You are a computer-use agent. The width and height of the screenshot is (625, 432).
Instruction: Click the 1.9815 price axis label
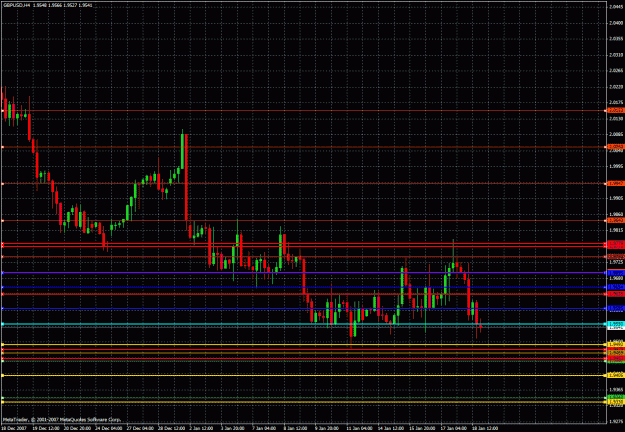coord(616,230)
